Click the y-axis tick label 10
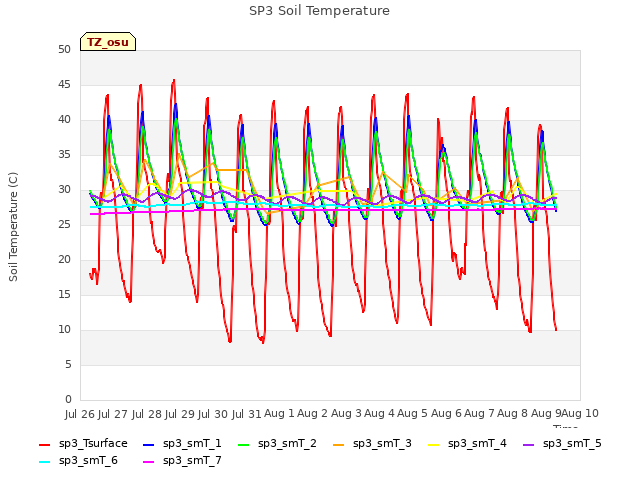This screenshot has height=480, width=640. (64, 329)
